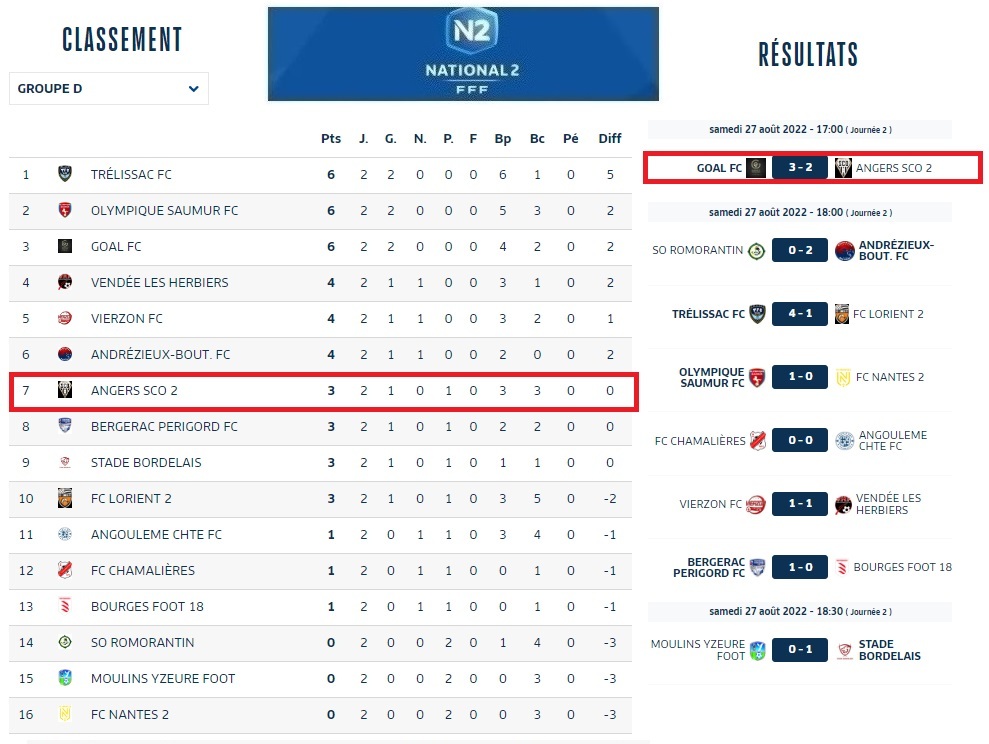Screen dimensions: 989x744
Task: Click SO Romorantin logo in the ranking table
Action: 65,642
